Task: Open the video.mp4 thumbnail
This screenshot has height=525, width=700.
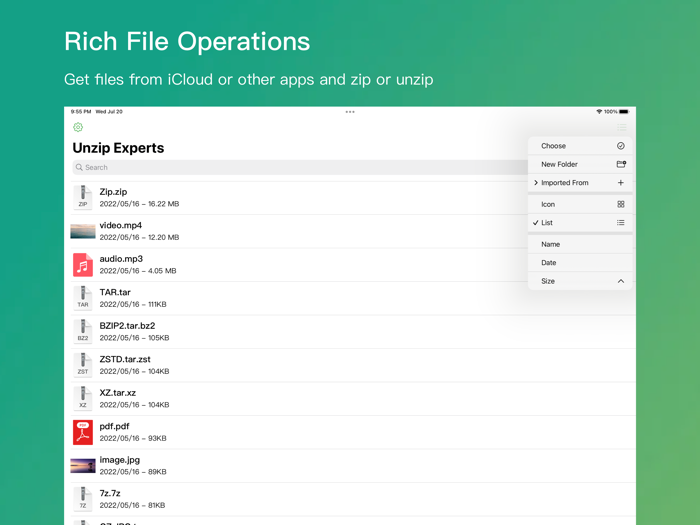Action: tap(83, 231)
